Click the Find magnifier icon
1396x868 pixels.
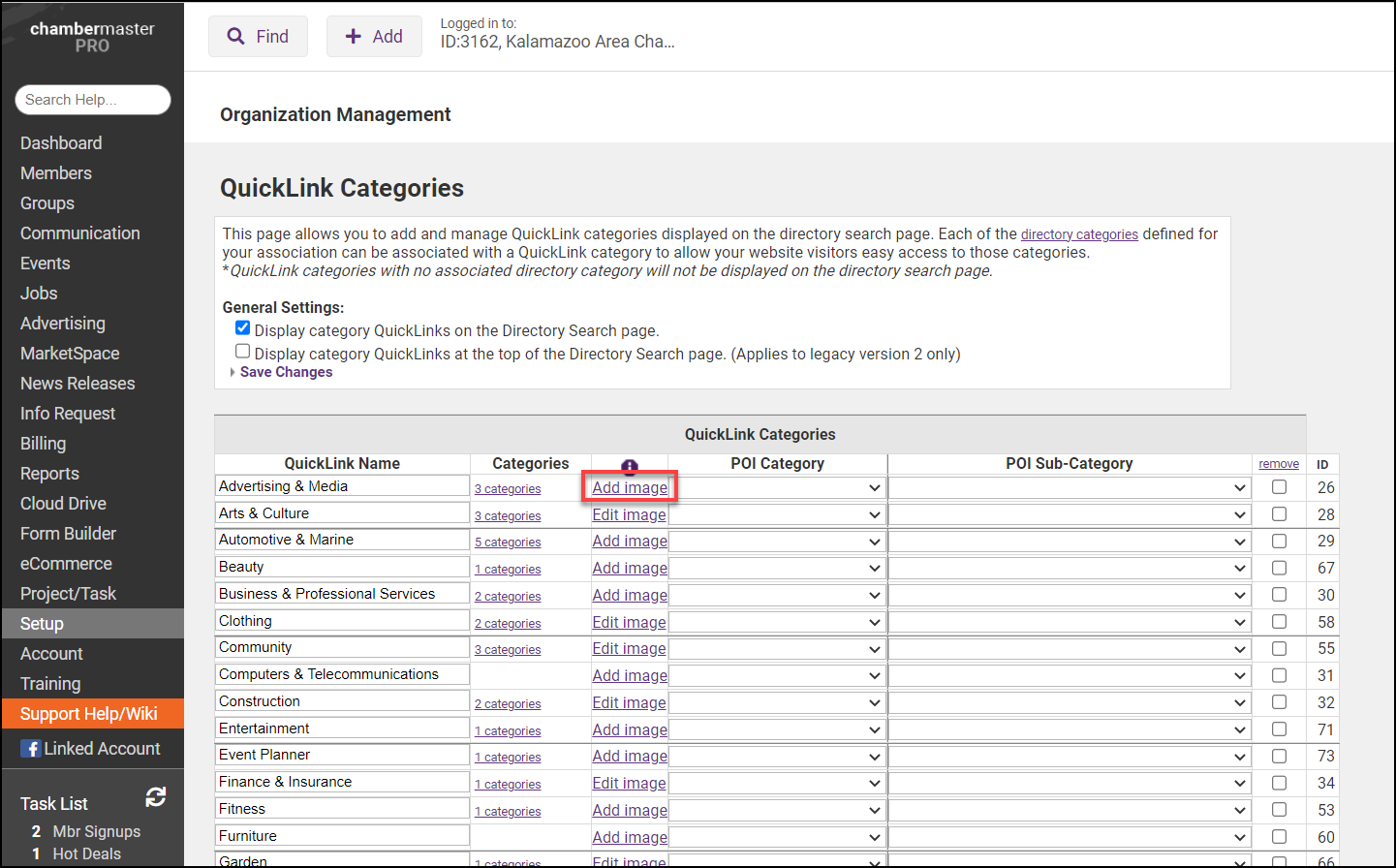(x=236, y=35)
